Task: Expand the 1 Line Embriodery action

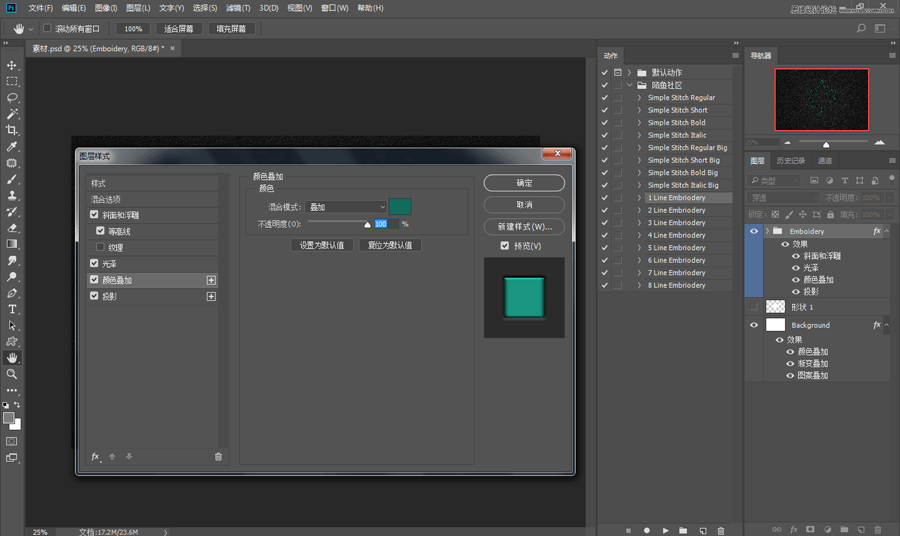Action: click(640, 198)
